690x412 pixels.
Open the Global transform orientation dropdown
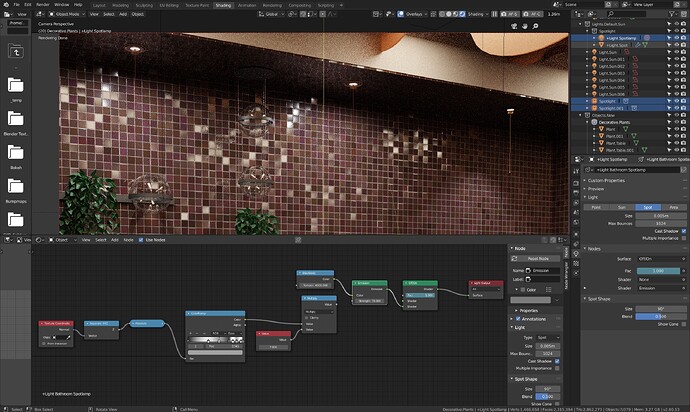pyautogui.click(x=271, y=14)
